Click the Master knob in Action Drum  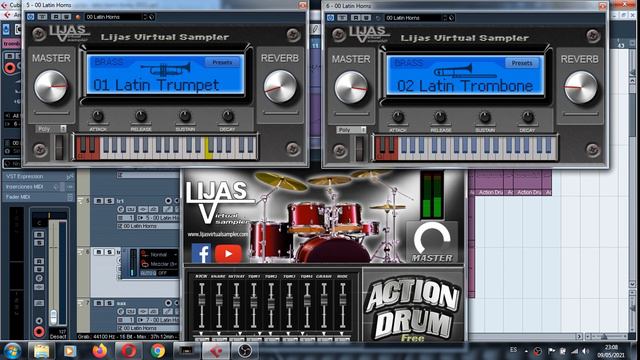click(x=432, y=238)
